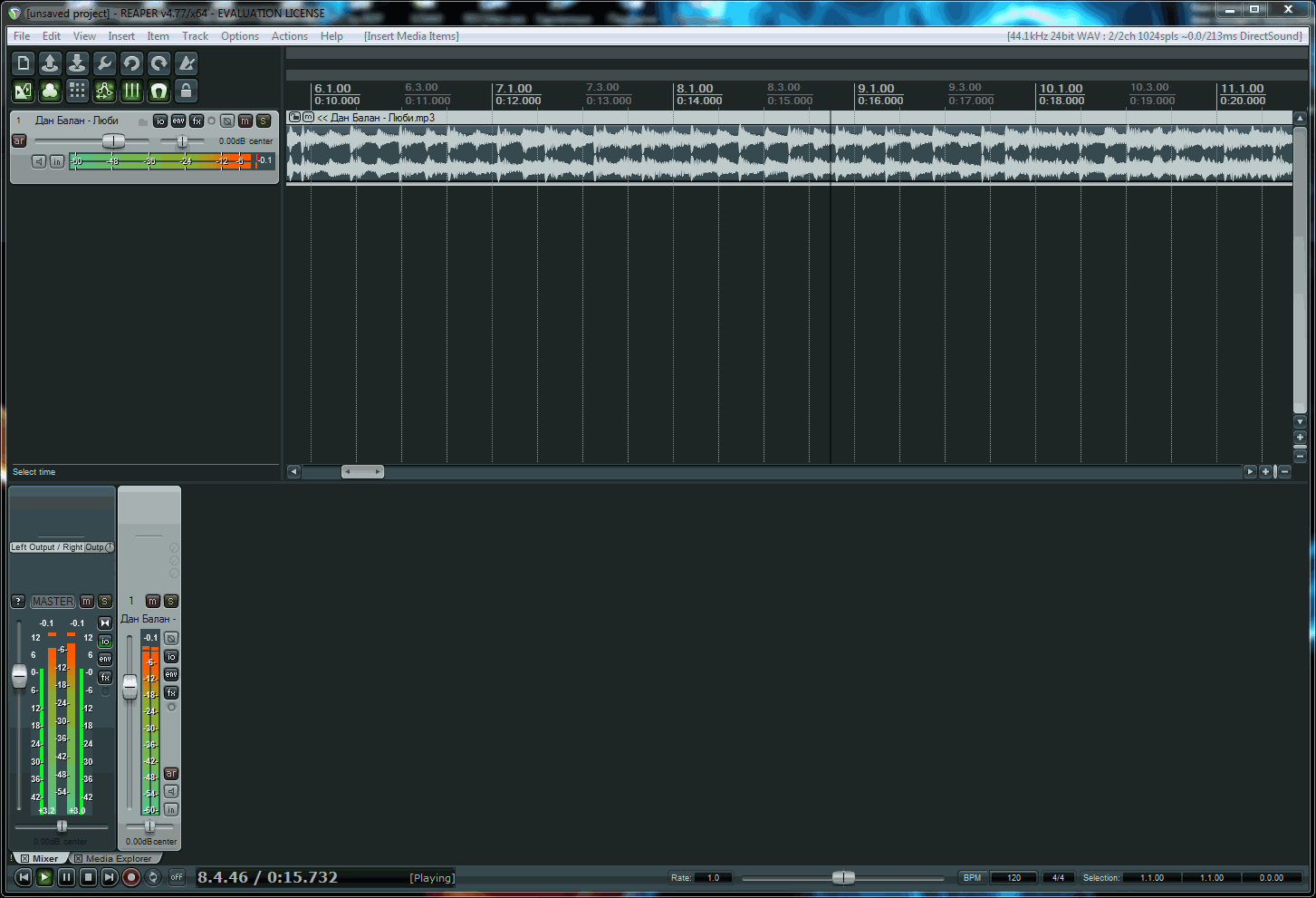Click the New Project toolbar icon

click(x=24, y=63)
